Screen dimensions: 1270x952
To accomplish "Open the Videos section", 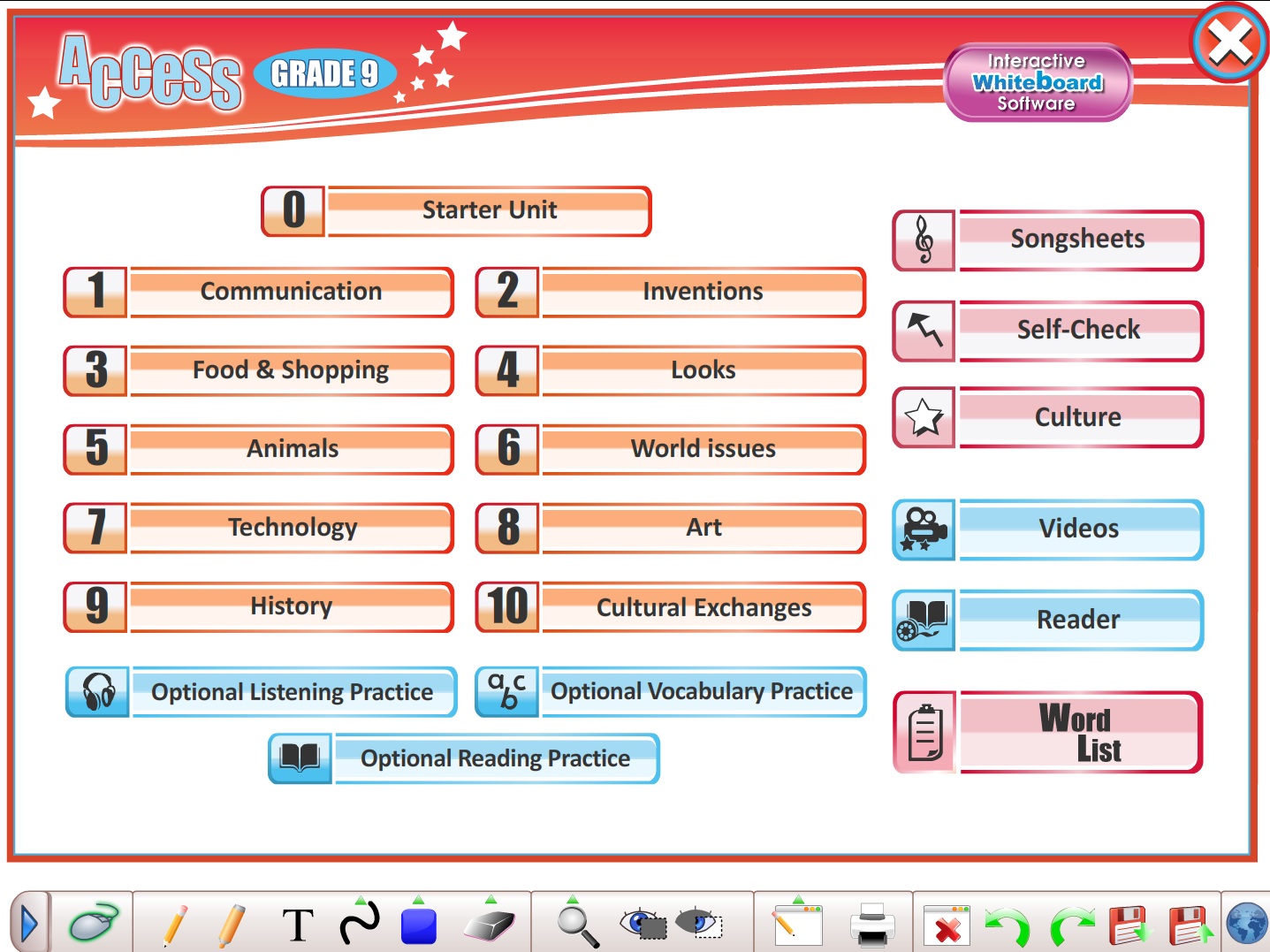I will coord(1078,529).
